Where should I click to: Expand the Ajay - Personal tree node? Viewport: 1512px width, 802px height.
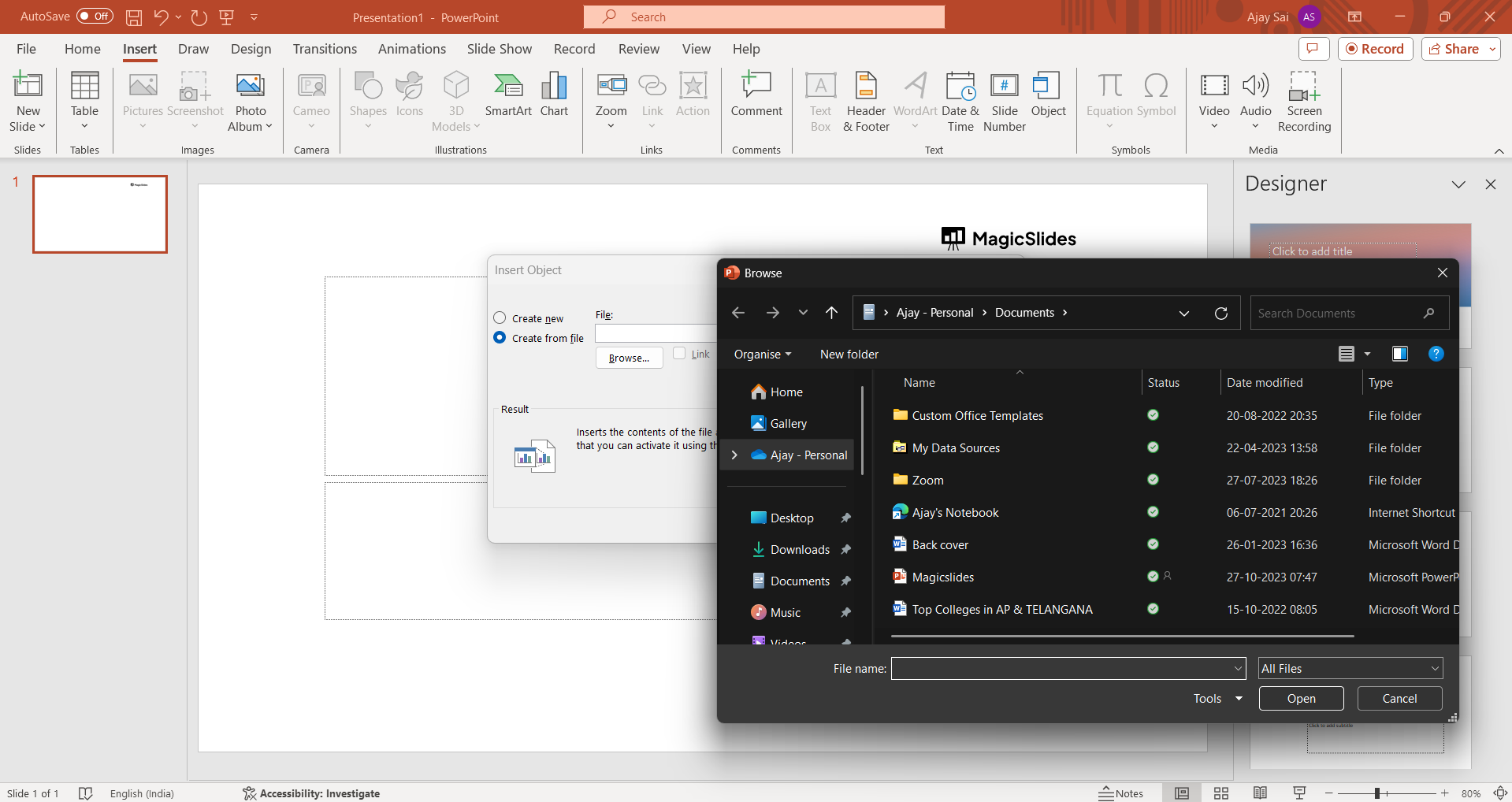[x=734, y=455]
